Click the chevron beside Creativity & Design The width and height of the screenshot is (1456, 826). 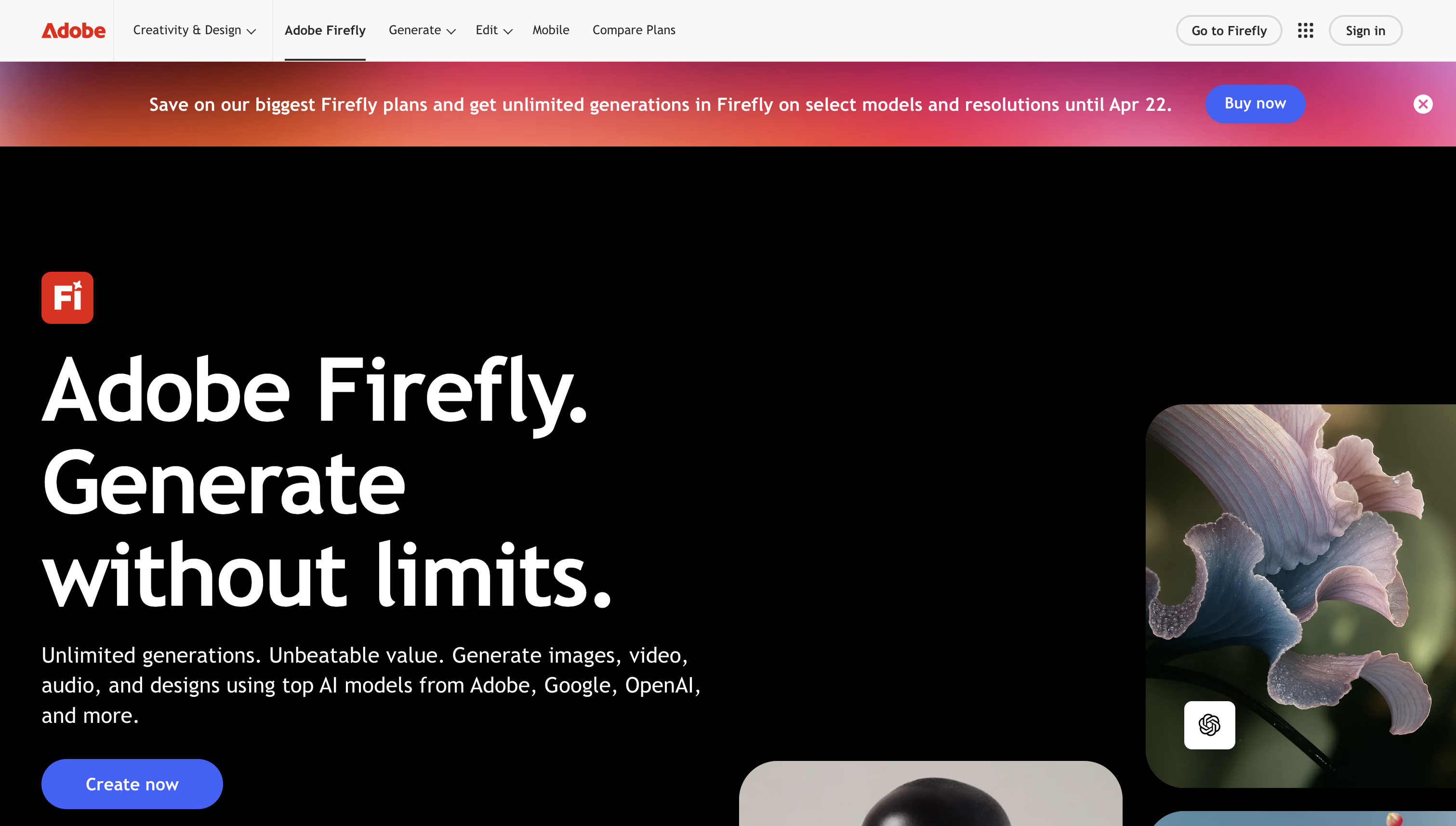tap(251, 32)
